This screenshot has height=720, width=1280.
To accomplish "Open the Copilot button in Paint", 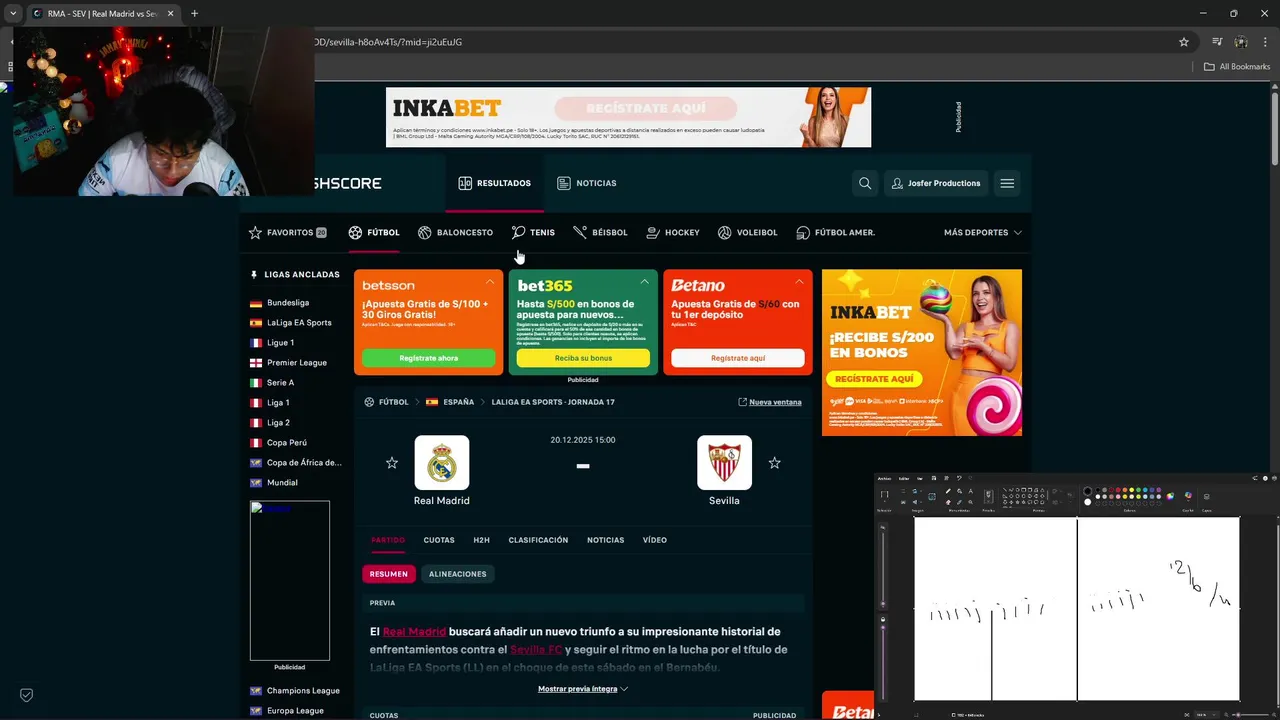I will pos(1188,495).
